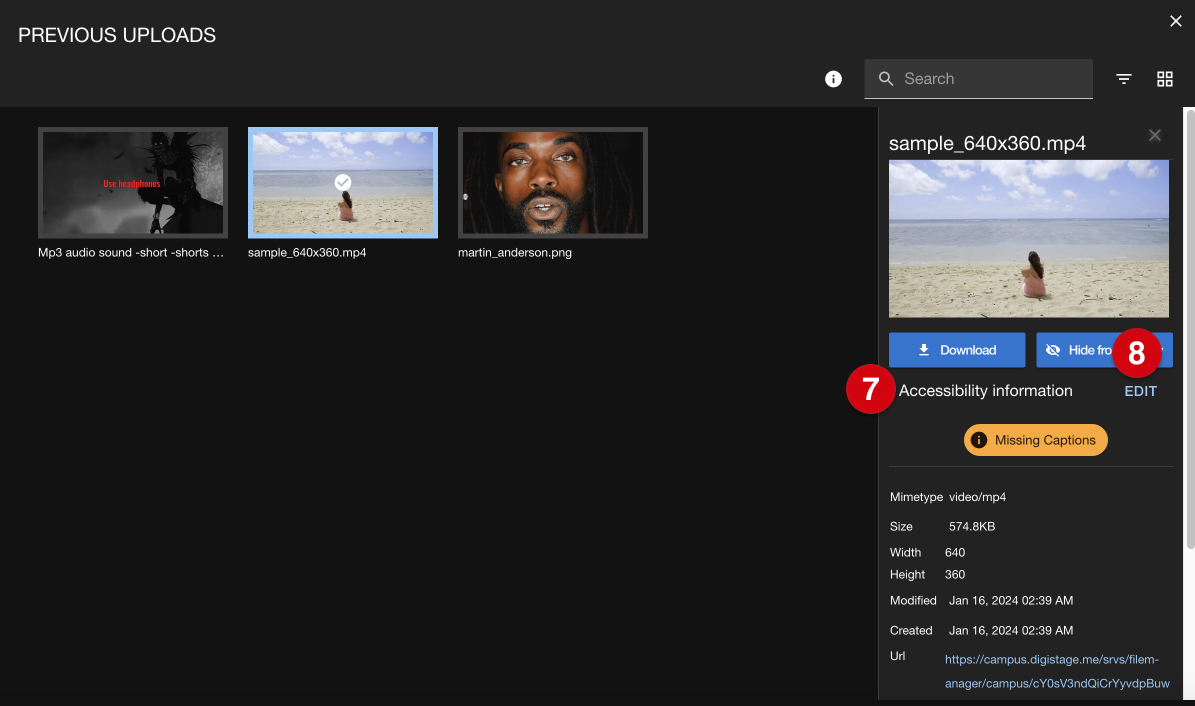Close the Previous Uploads dialog

pyautogui.click(x=1176, y=21)
